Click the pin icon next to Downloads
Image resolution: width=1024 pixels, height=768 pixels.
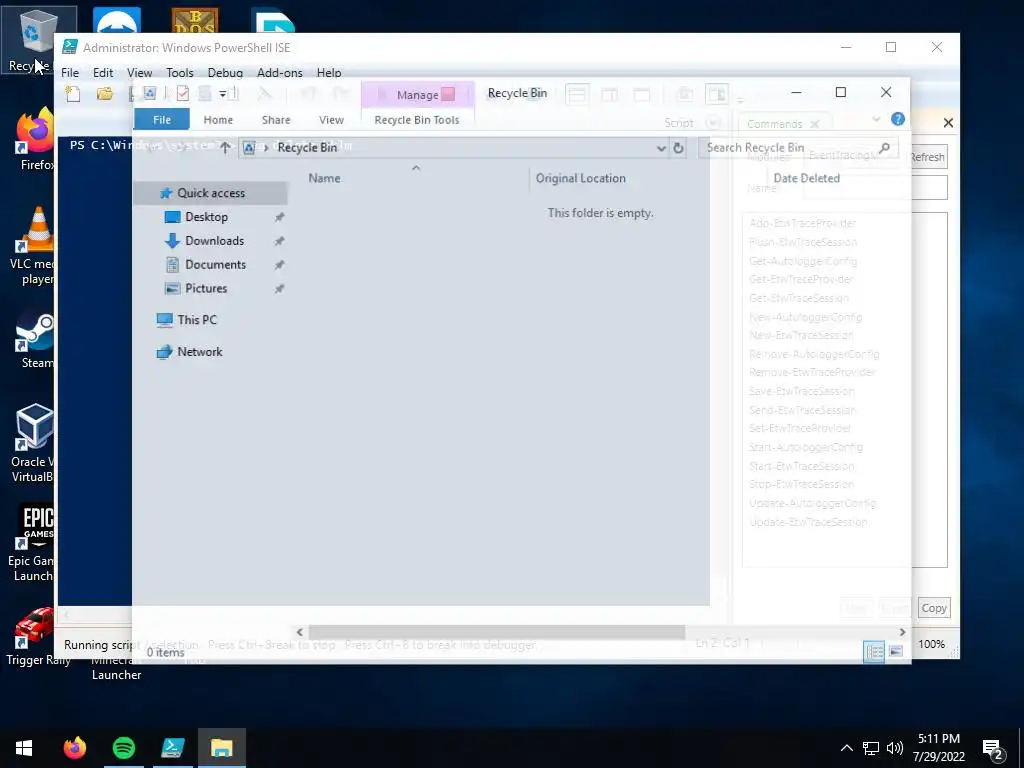279,241
